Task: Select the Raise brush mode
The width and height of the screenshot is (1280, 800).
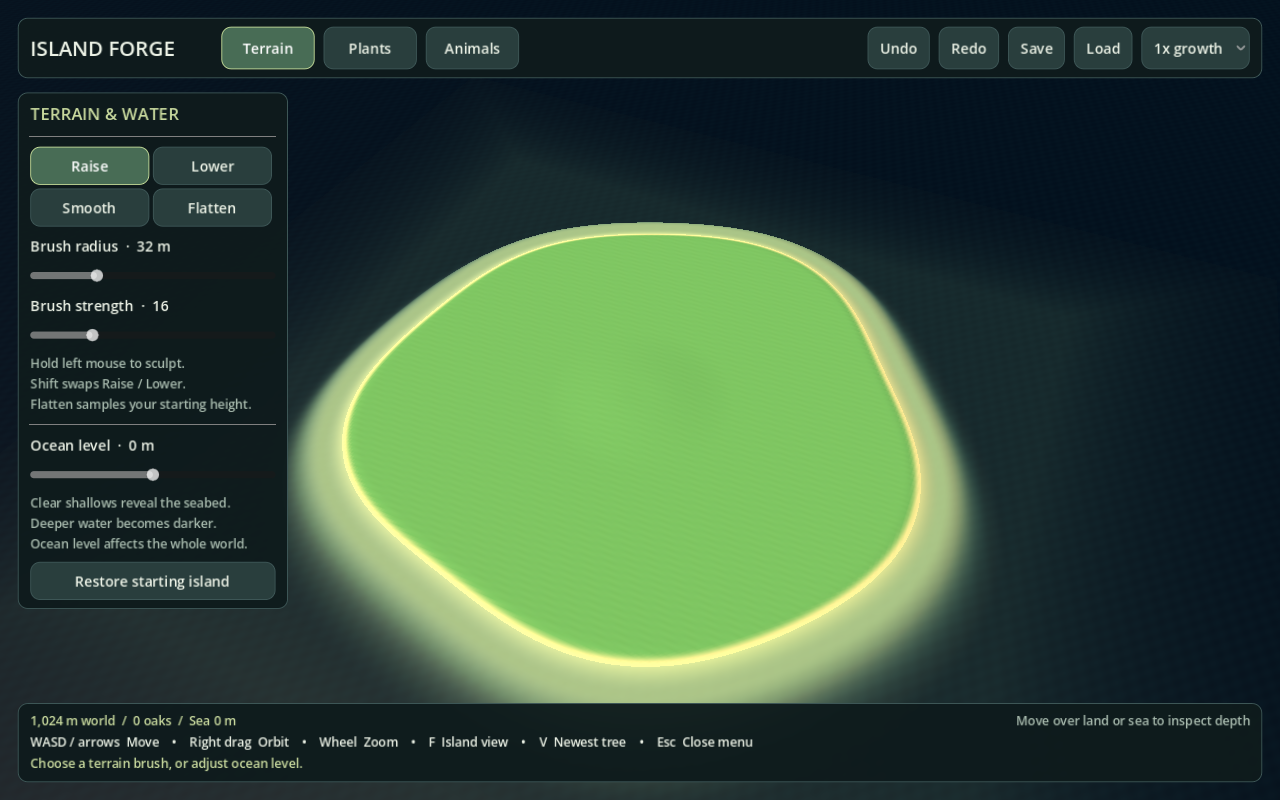Action: click(x=90, y=166)
